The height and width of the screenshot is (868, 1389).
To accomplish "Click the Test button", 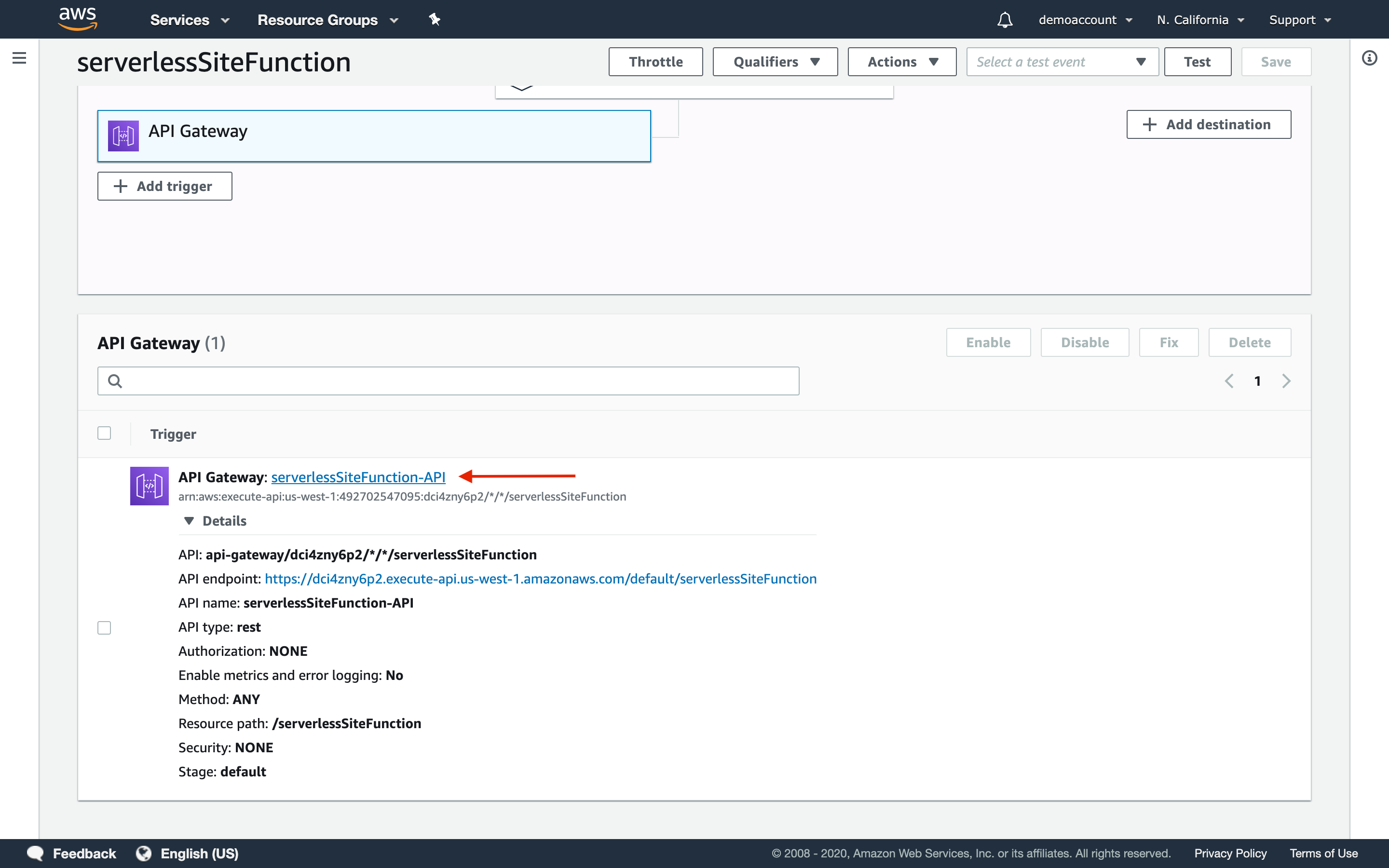I will [1198, 61].
